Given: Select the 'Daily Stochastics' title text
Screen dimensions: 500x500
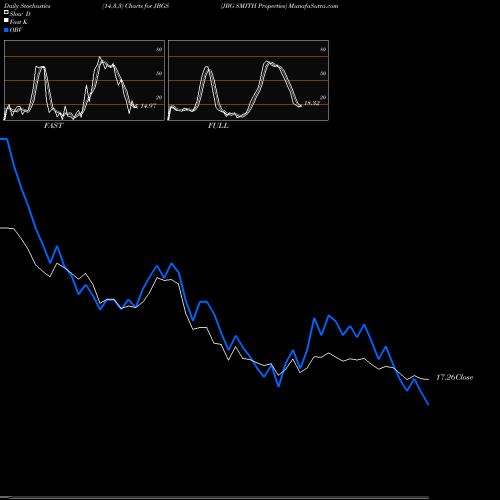Looking at the screenshot, I should 27,6.
